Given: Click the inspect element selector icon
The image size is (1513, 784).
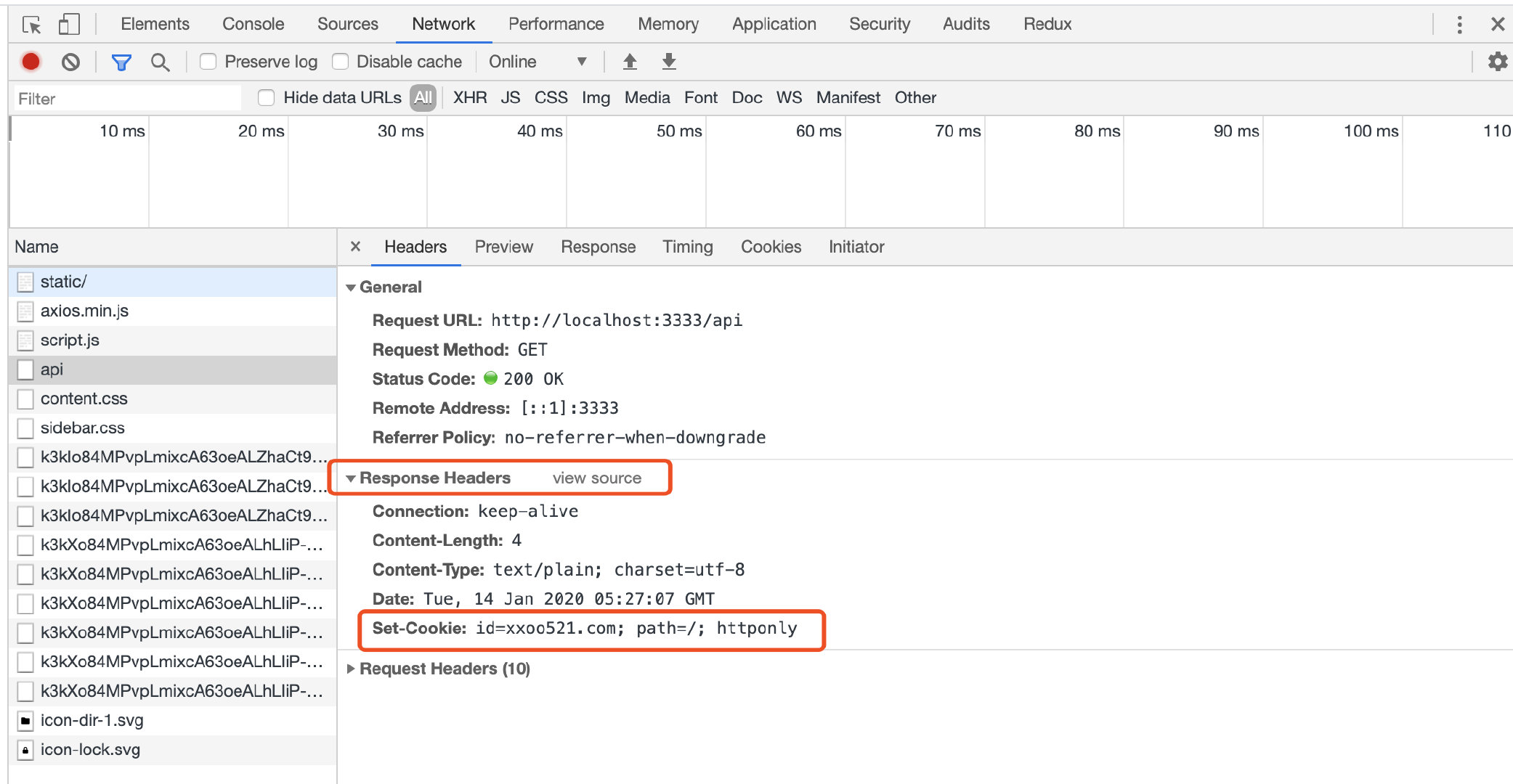Looking at the screenshot, I should [x=31, y=25].
